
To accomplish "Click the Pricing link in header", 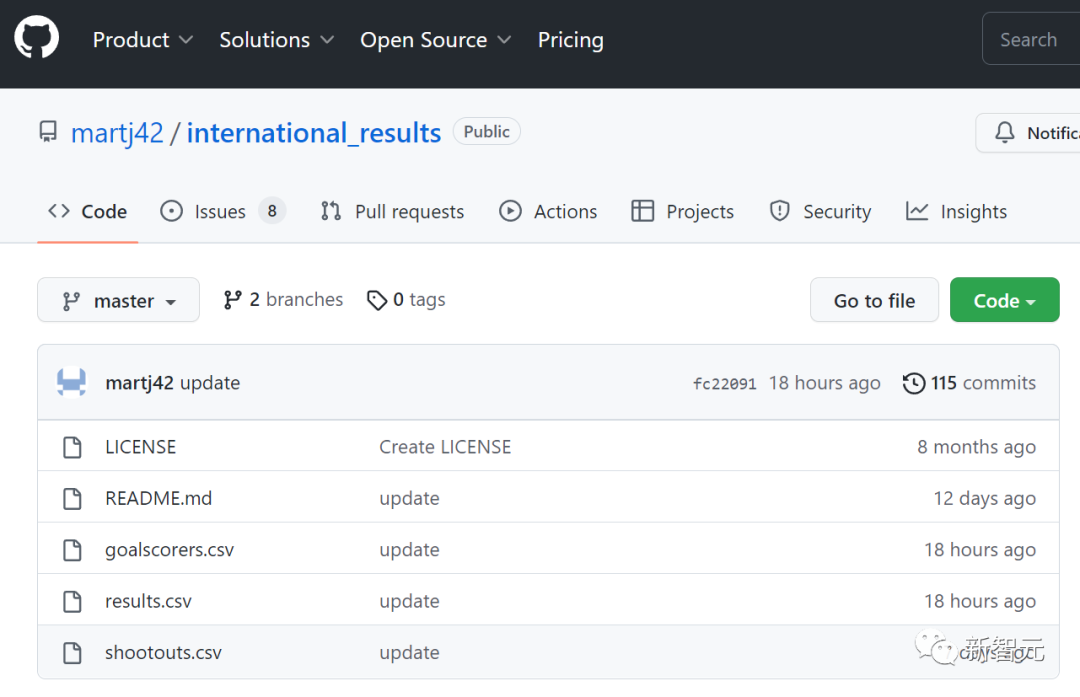I will point(570,40).
